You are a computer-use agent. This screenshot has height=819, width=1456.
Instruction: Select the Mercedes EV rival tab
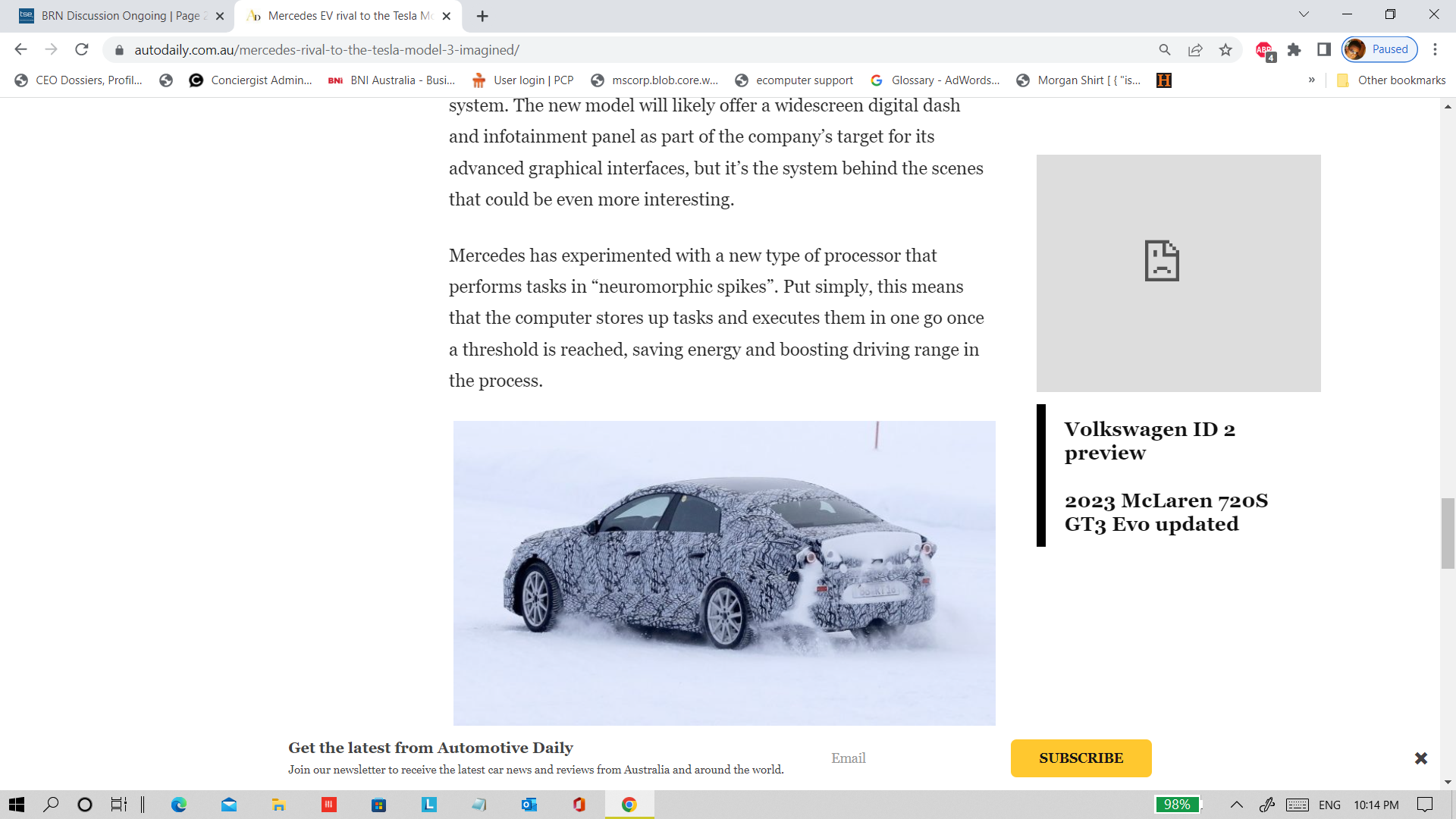click(x=349, y=16)
